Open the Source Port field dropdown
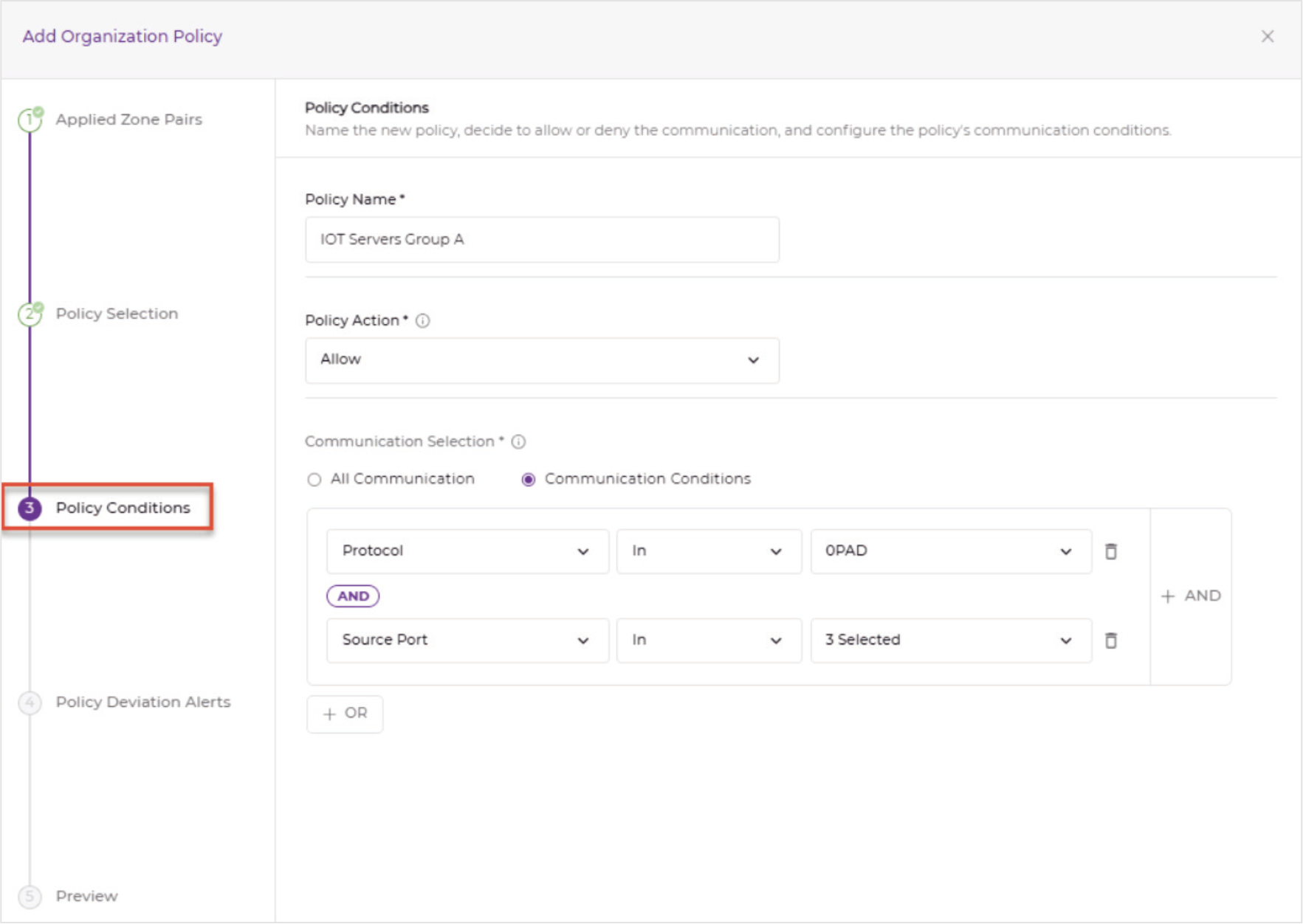1303x924 pixels. [467, 640]
